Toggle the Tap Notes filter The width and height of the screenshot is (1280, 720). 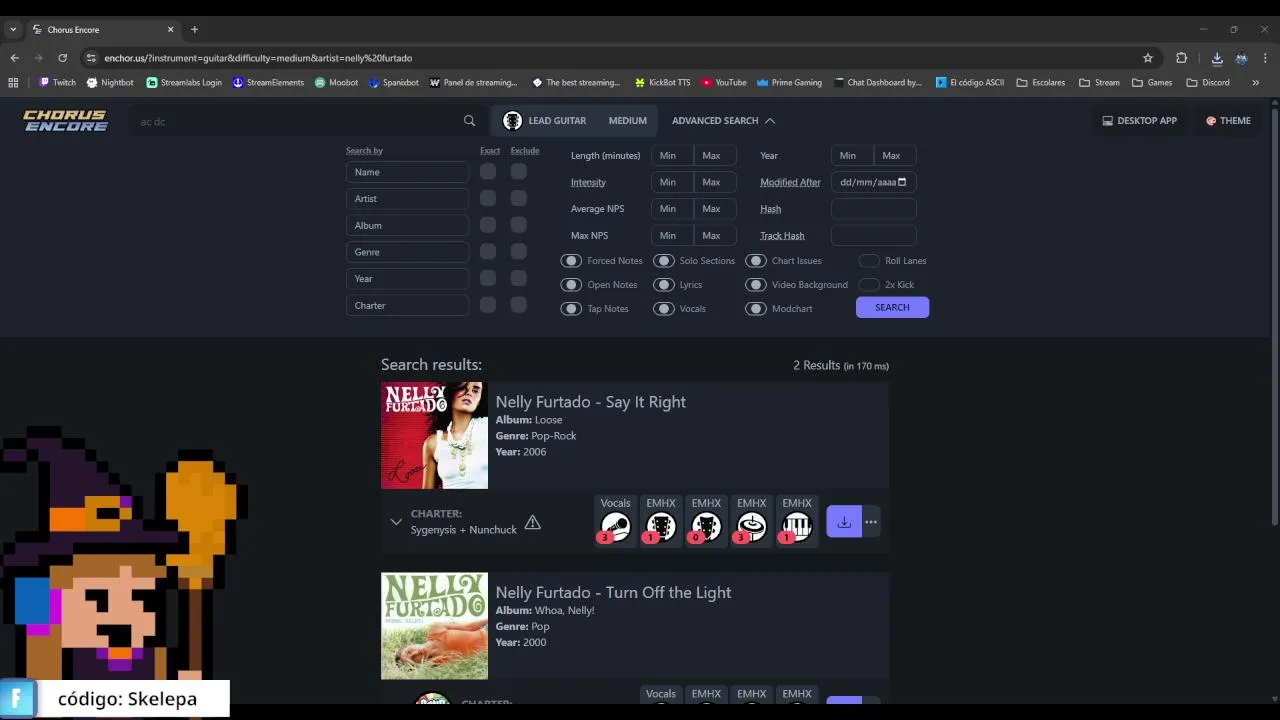pos(571,309)
